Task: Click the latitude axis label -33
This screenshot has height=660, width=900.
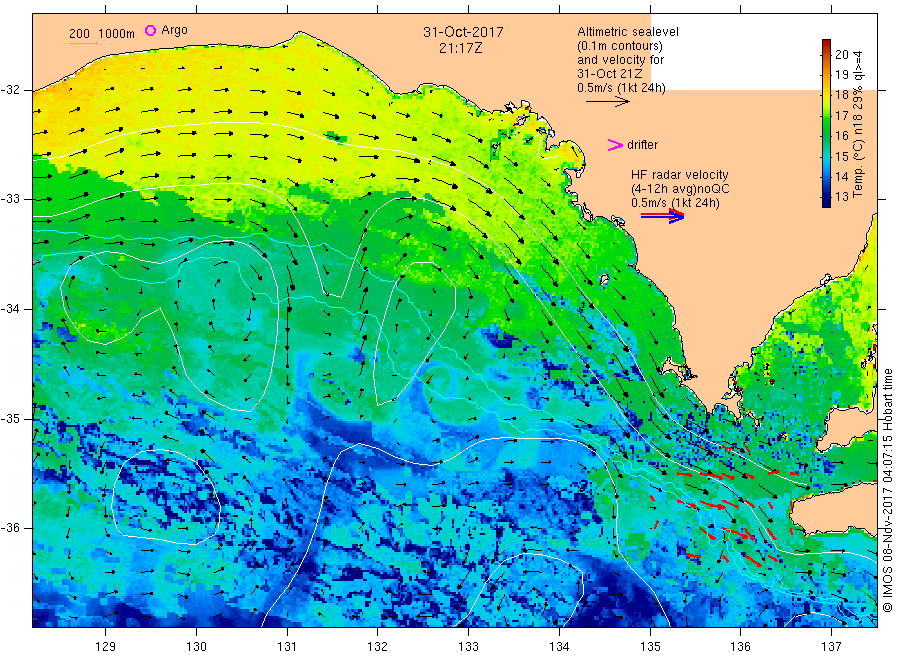Action: 10,199
